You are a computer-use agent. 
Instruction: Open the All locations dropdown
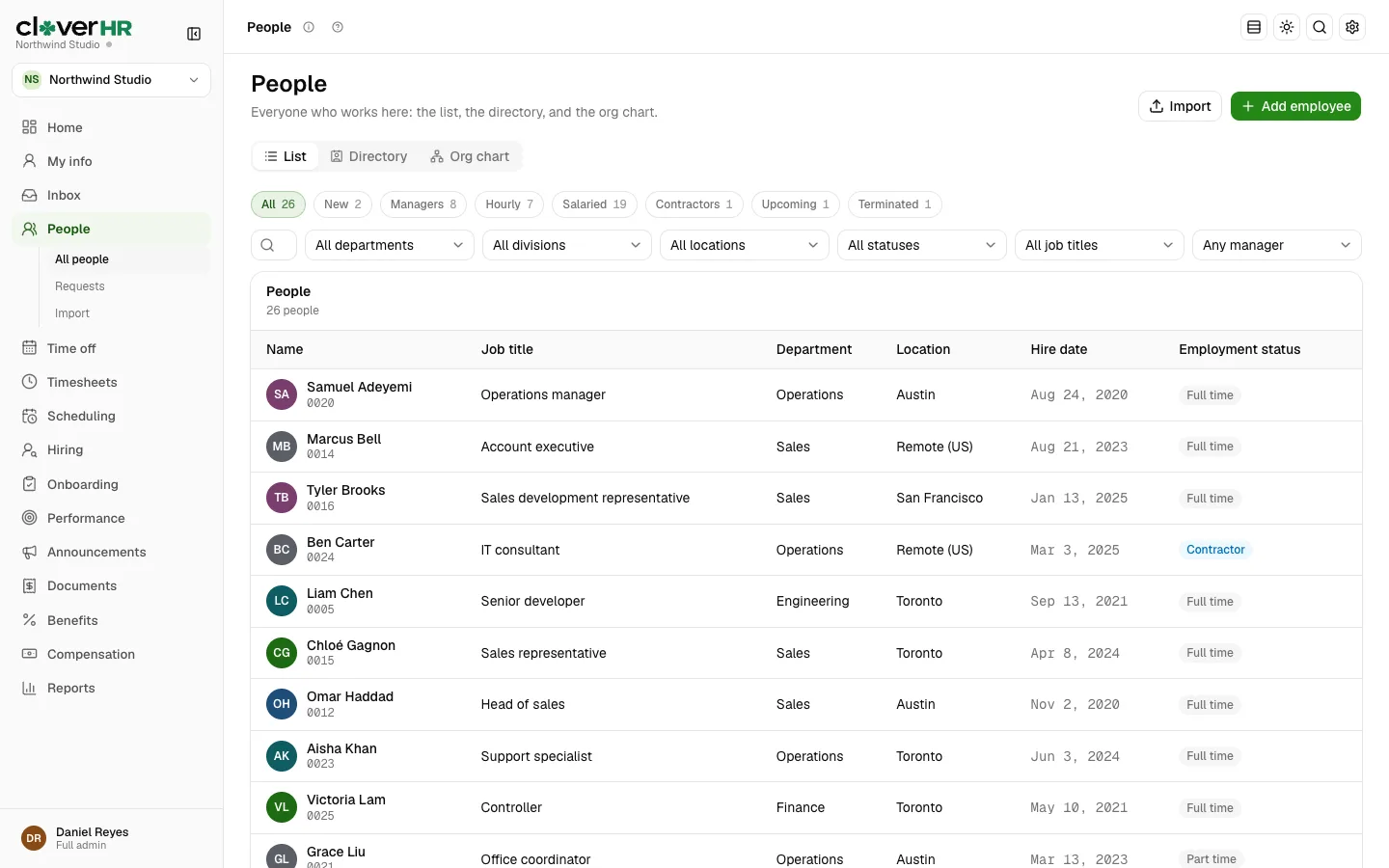[745, 245]
